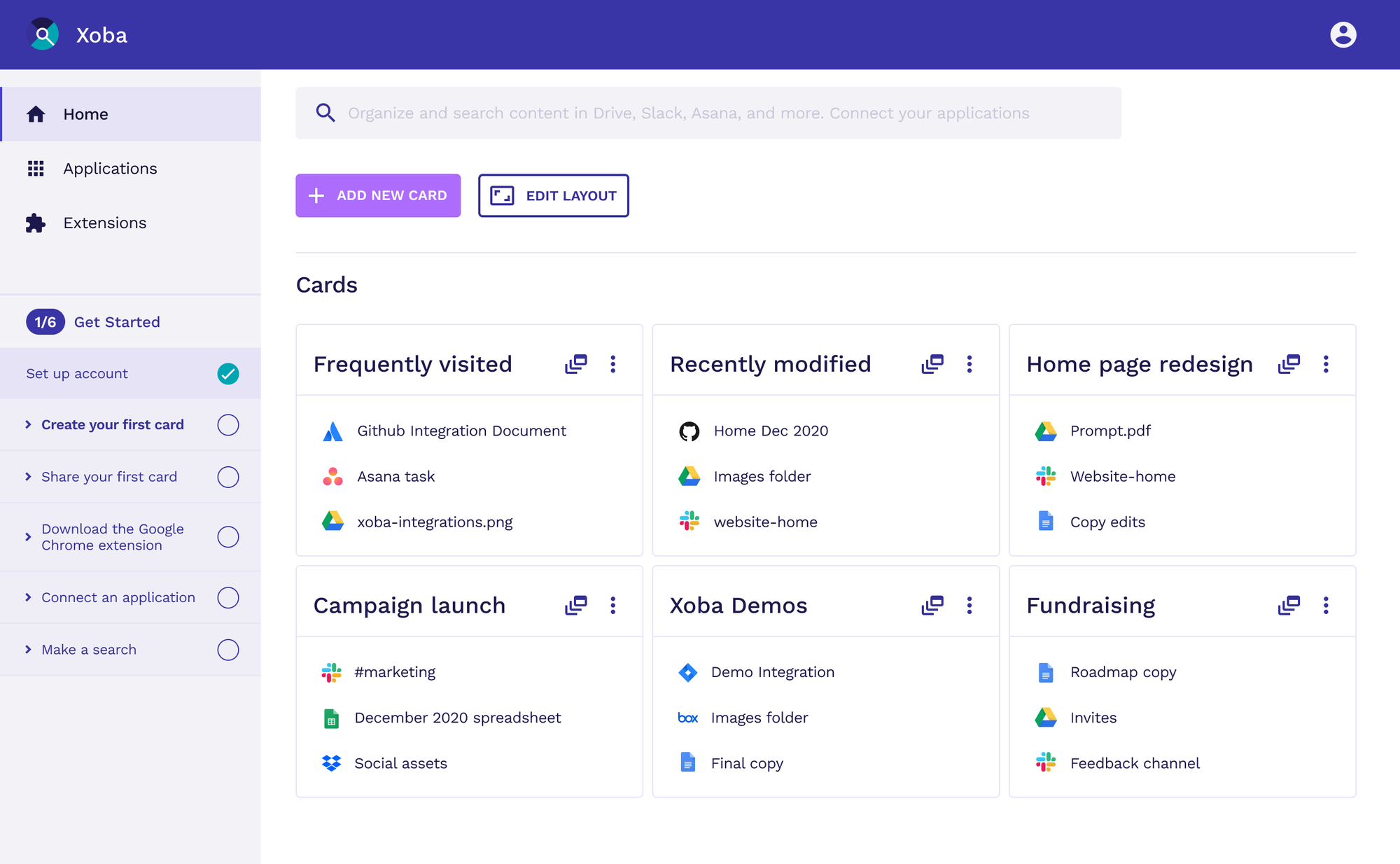Open Website-home in Home page redesign card
This screenshot has height=864, width=1400.
point(1122,477)
